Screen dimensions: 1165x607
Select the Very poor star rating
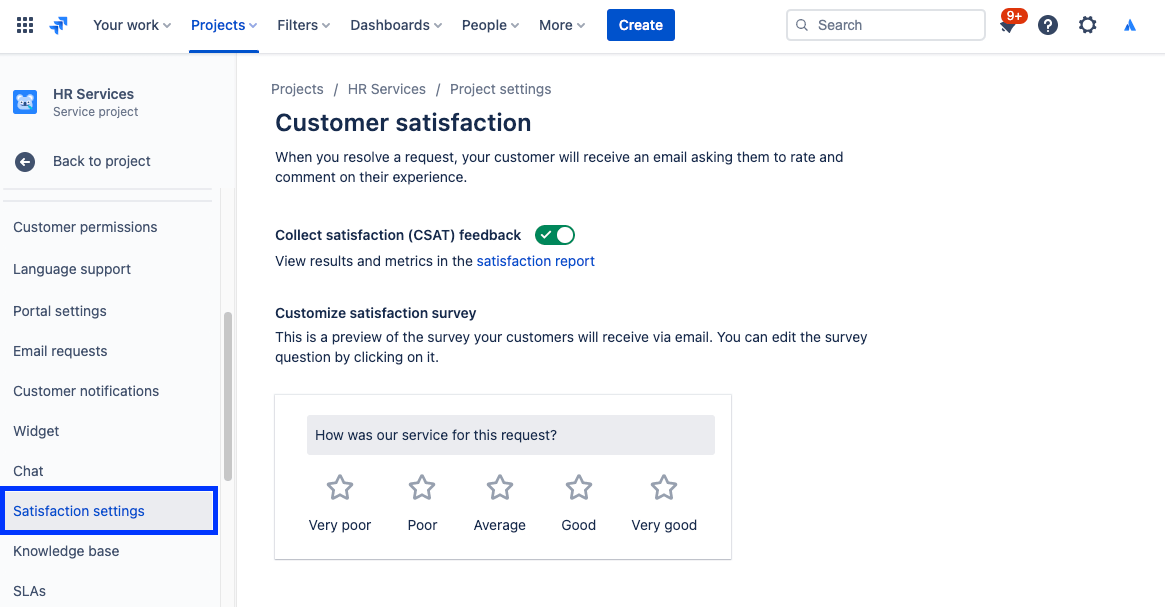coord(339,487)
